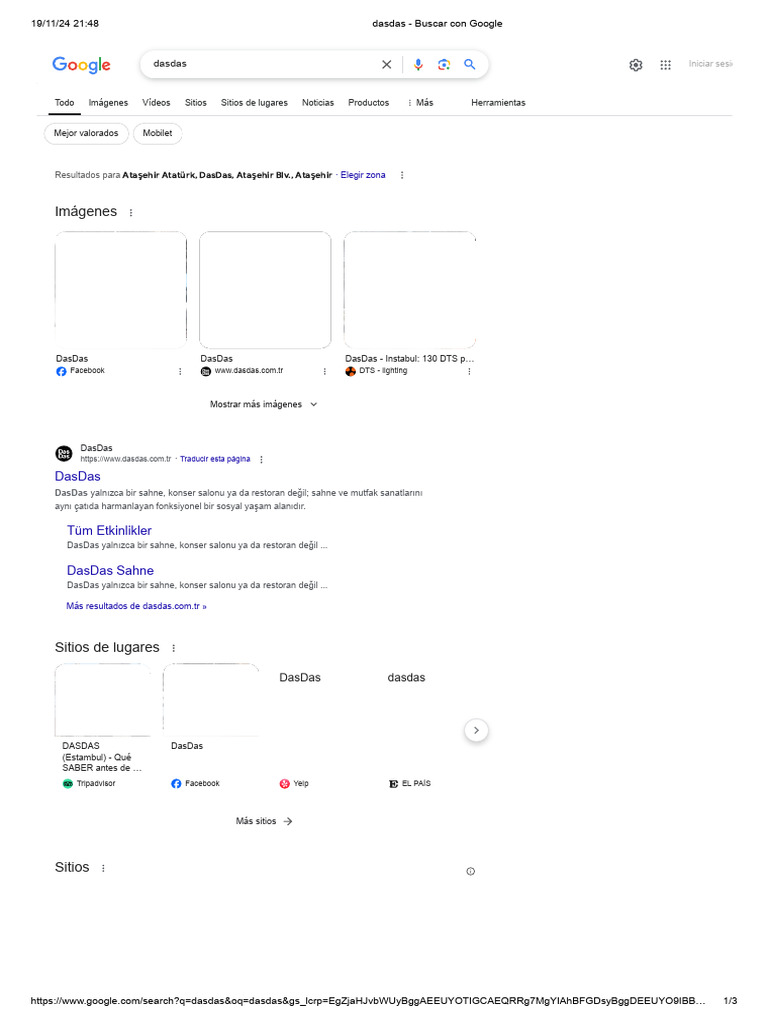Open the Google apps grid
The image size is (768, 1024).
click(x=665, y=65)
